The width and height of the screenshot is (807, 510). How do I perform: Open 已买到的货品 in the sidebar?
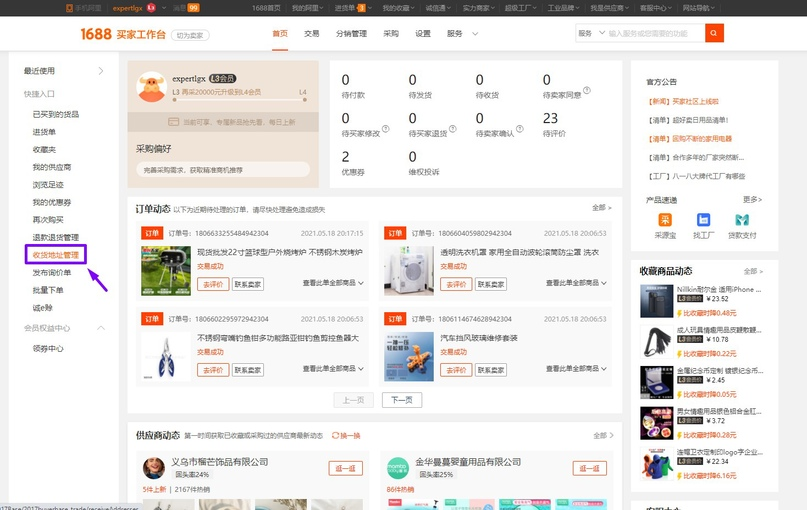tap(56, 114)
